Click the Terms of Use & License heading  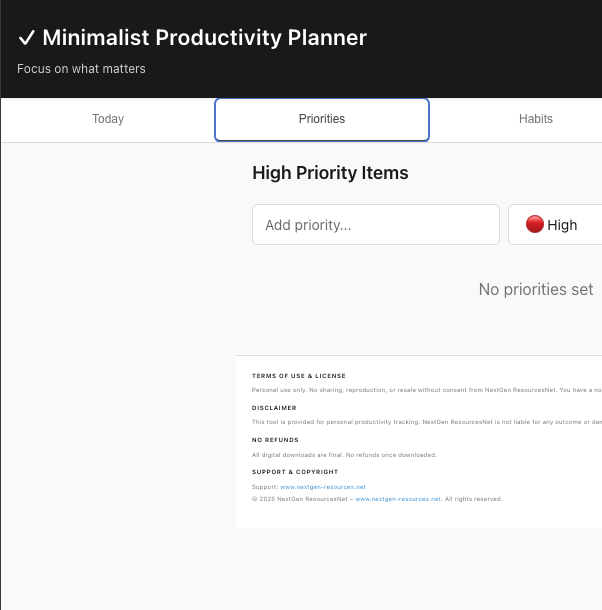pyautogui.click(x=299, y=376)
